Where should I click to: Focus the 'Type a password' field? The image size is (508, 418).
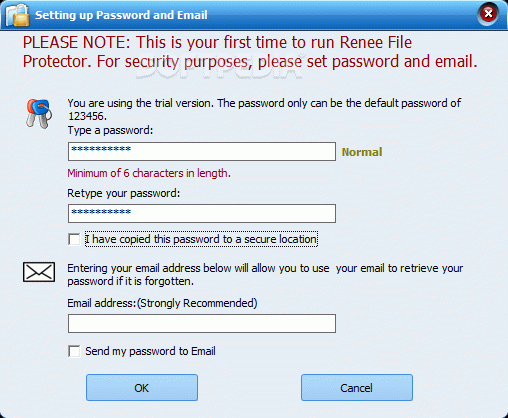202,151
